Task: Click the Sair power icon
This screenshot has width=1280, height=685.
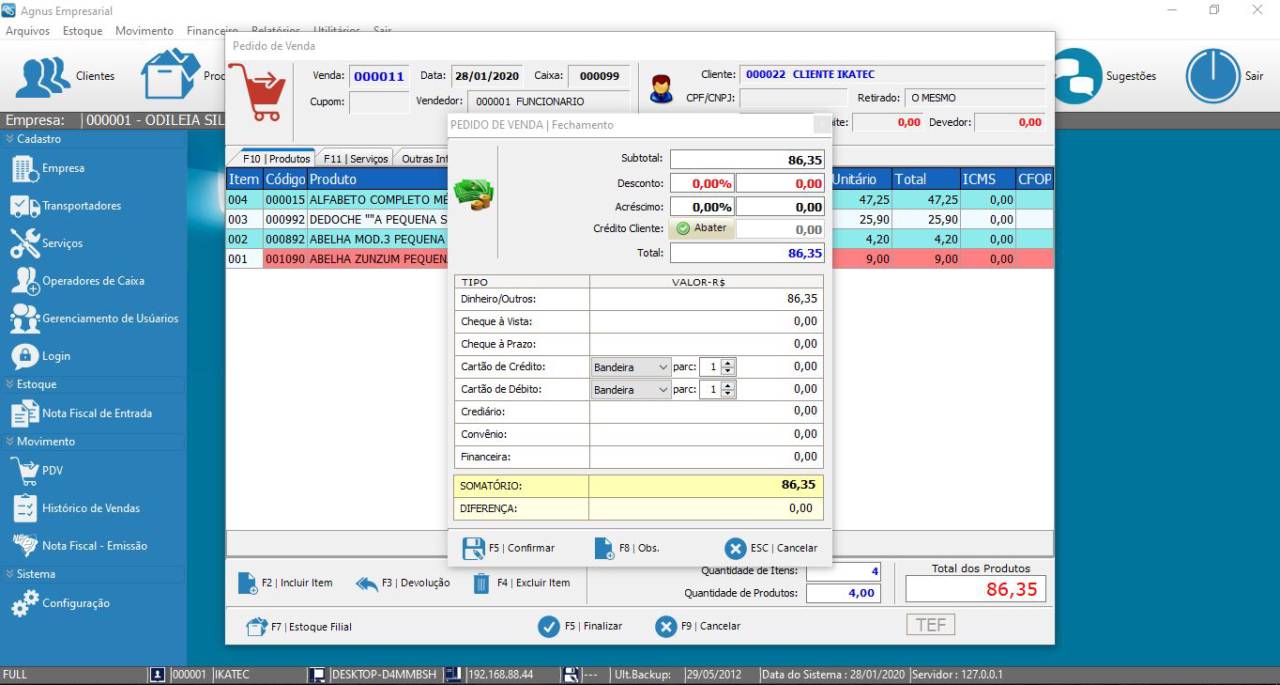Action: [1212, 76]
